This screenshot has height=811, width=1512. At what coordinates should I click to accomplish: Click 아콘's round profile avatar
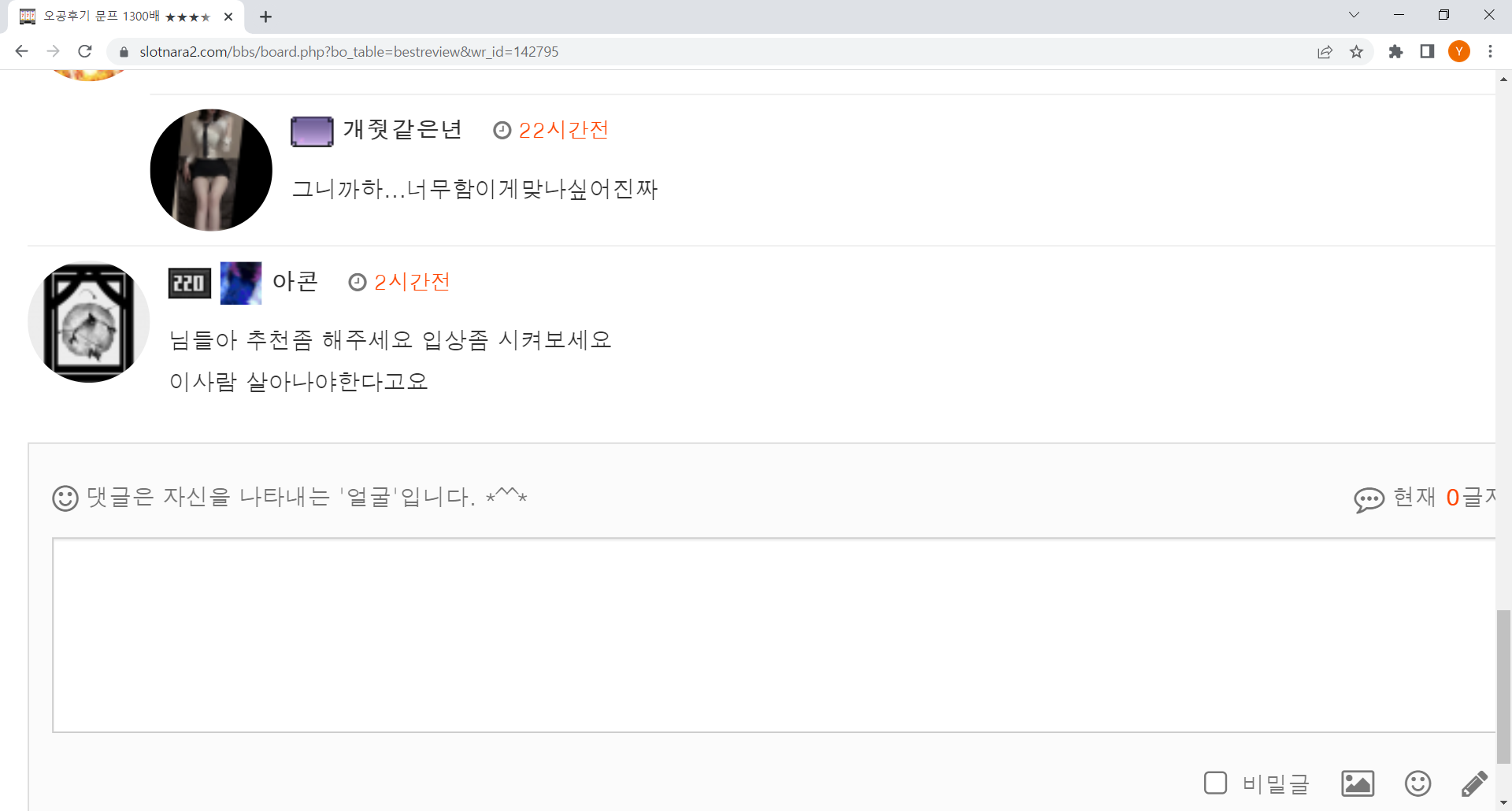89,322
